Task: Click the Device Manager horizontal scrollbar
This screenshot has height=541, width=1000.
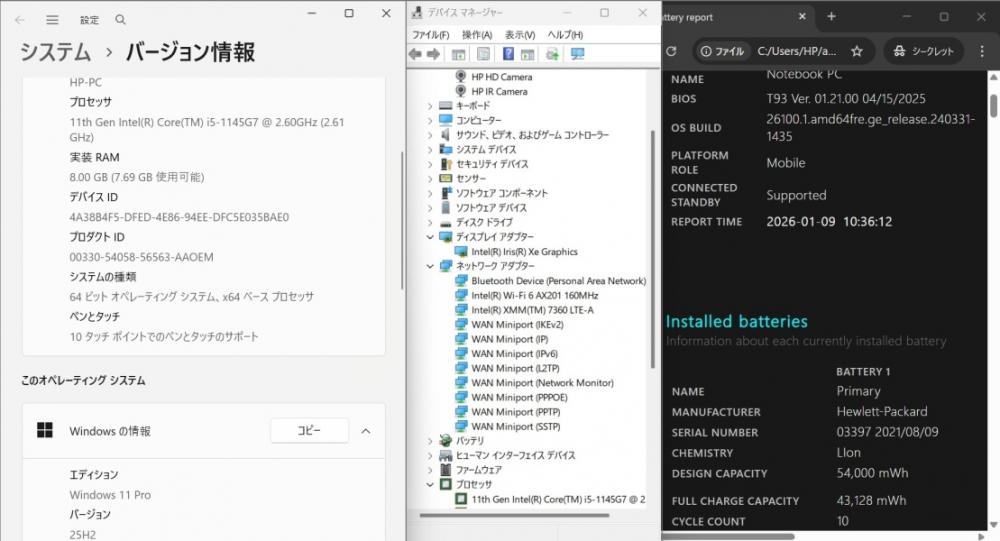Action: click(514, 515)
